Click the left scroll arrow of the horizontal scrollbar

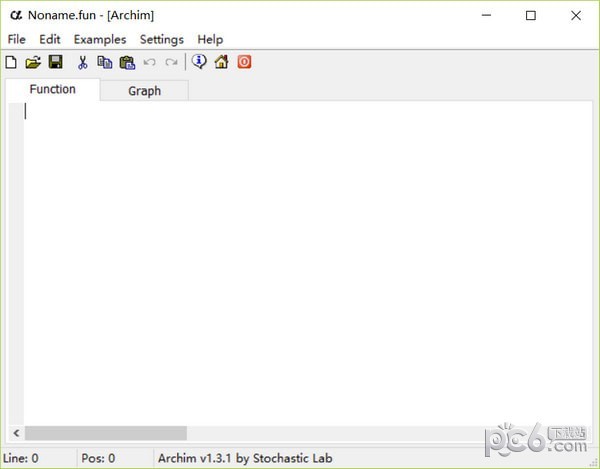16,433
